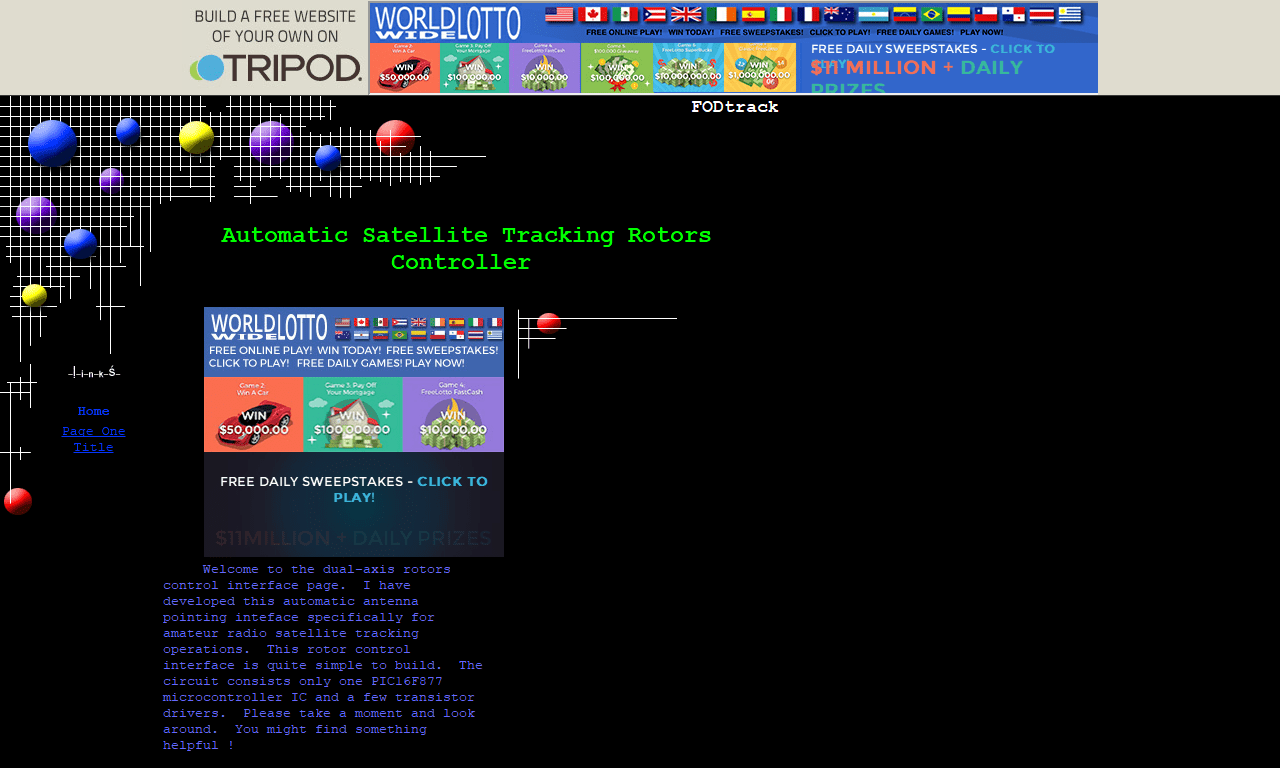1280x768 pixels.
Task: Click the $1,000,000 game tile in the top banner
Action: (x=760, y=68)
